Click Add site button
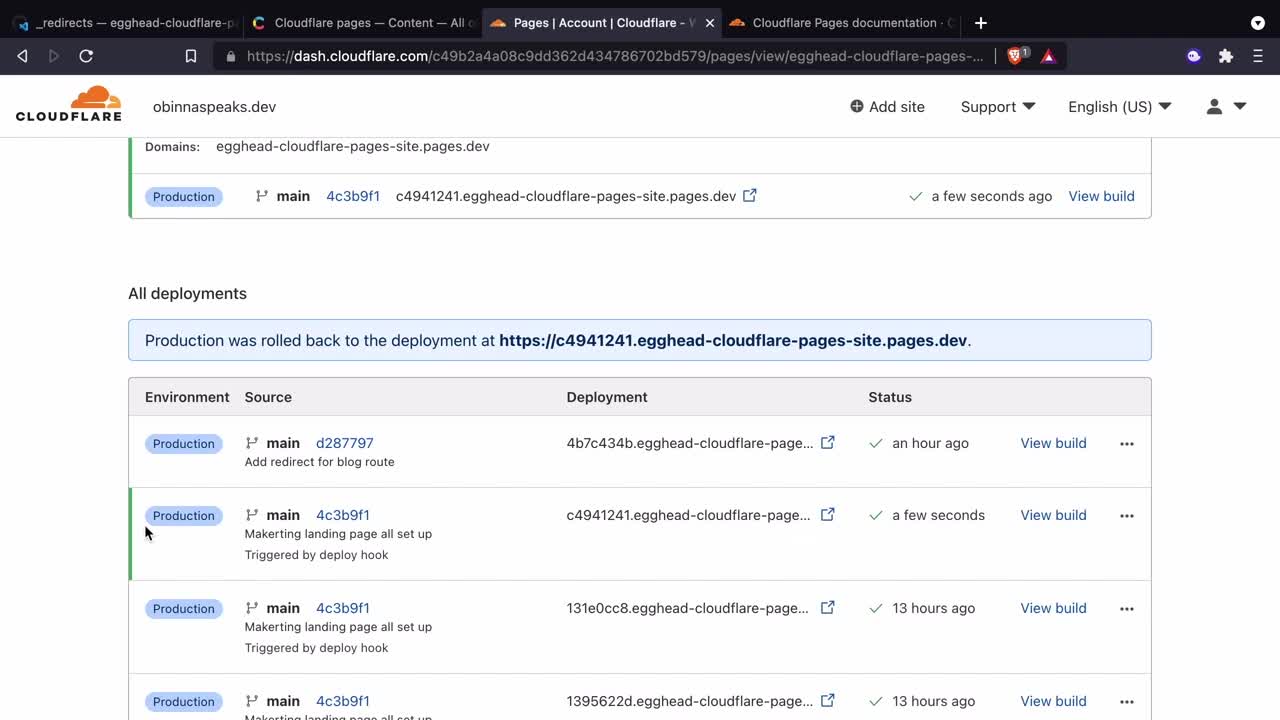This screenshot has height=720, width=1280. pyautogui.click(x=887, y=106)
